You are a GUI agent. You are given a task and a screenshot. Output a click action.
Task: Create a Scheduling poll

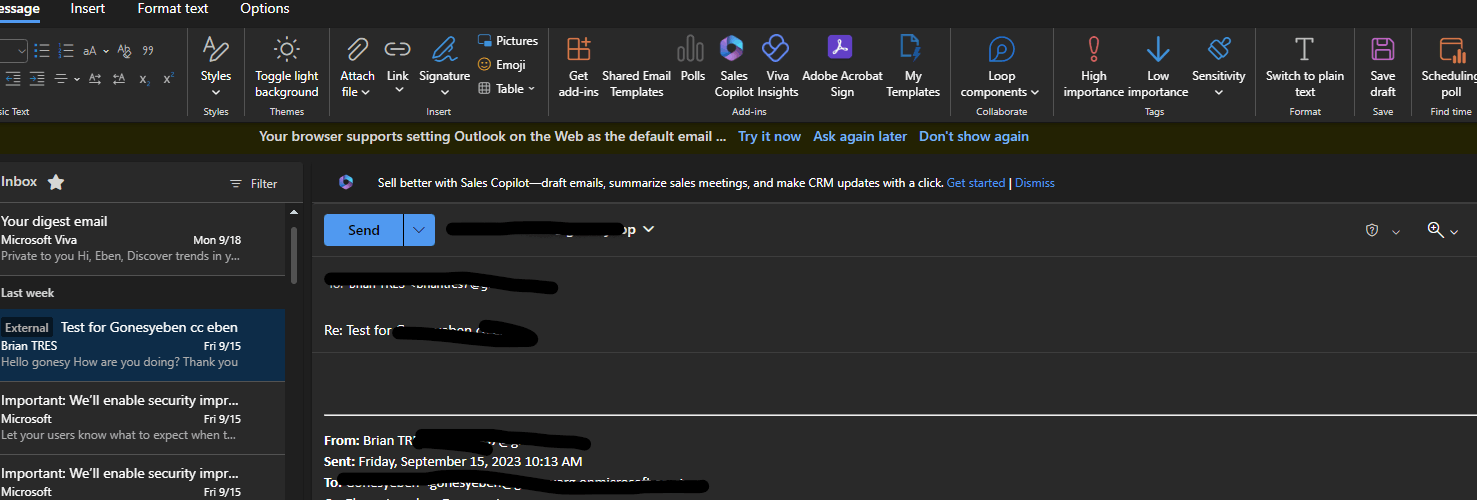(x=1449, y=66)
